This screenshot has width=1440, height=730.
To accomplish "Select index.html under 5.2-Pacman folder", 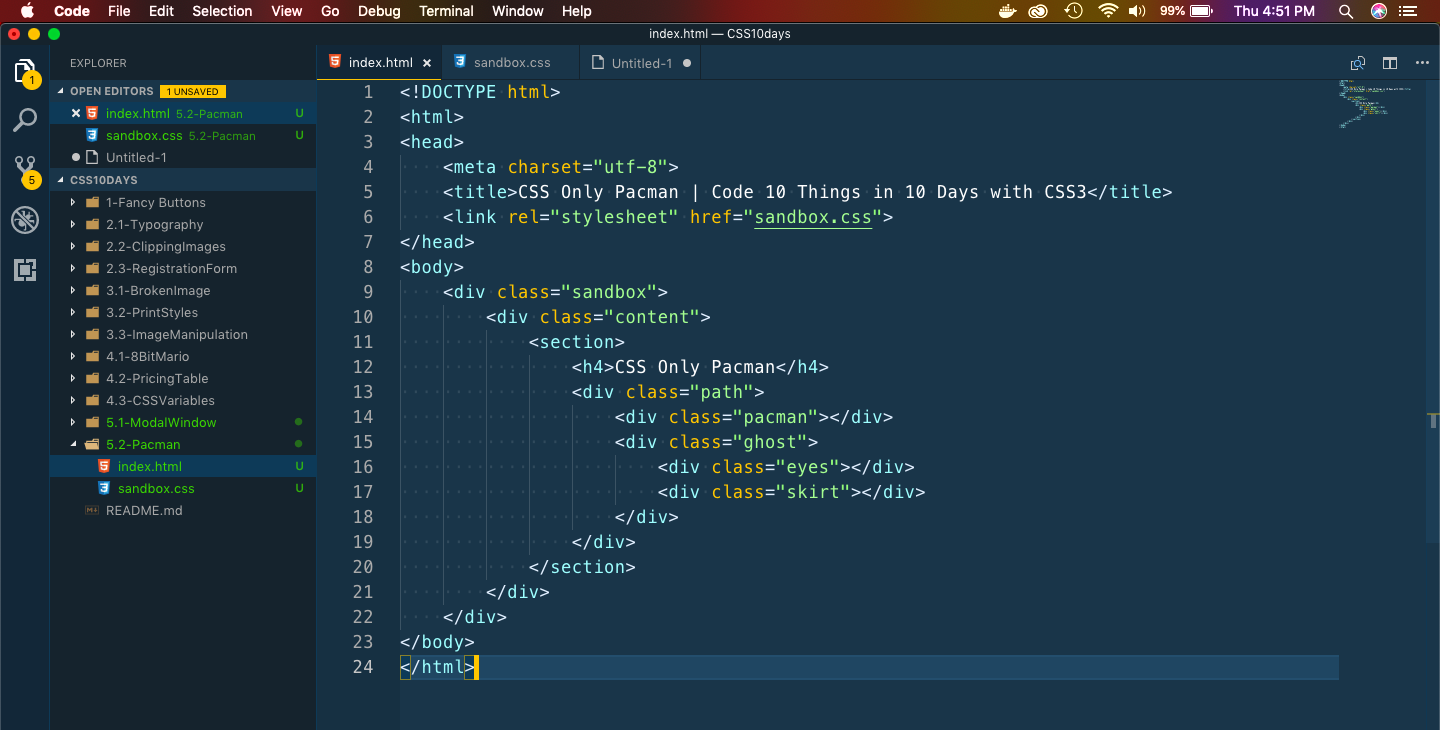I will coord(183,466).
